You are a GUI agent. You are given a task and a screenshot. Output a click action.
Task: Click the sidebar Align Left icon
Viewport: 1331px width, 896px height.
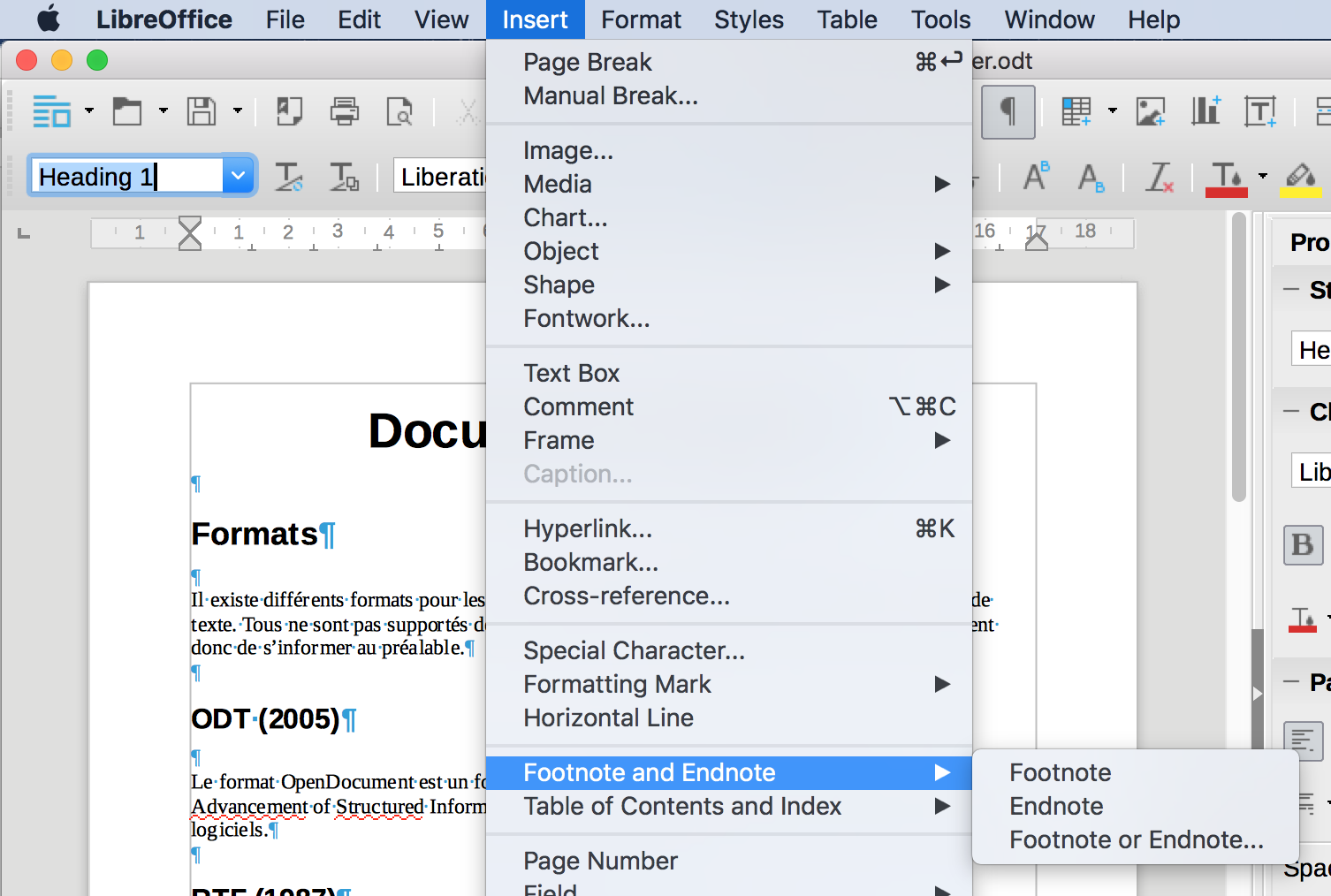1303,740
